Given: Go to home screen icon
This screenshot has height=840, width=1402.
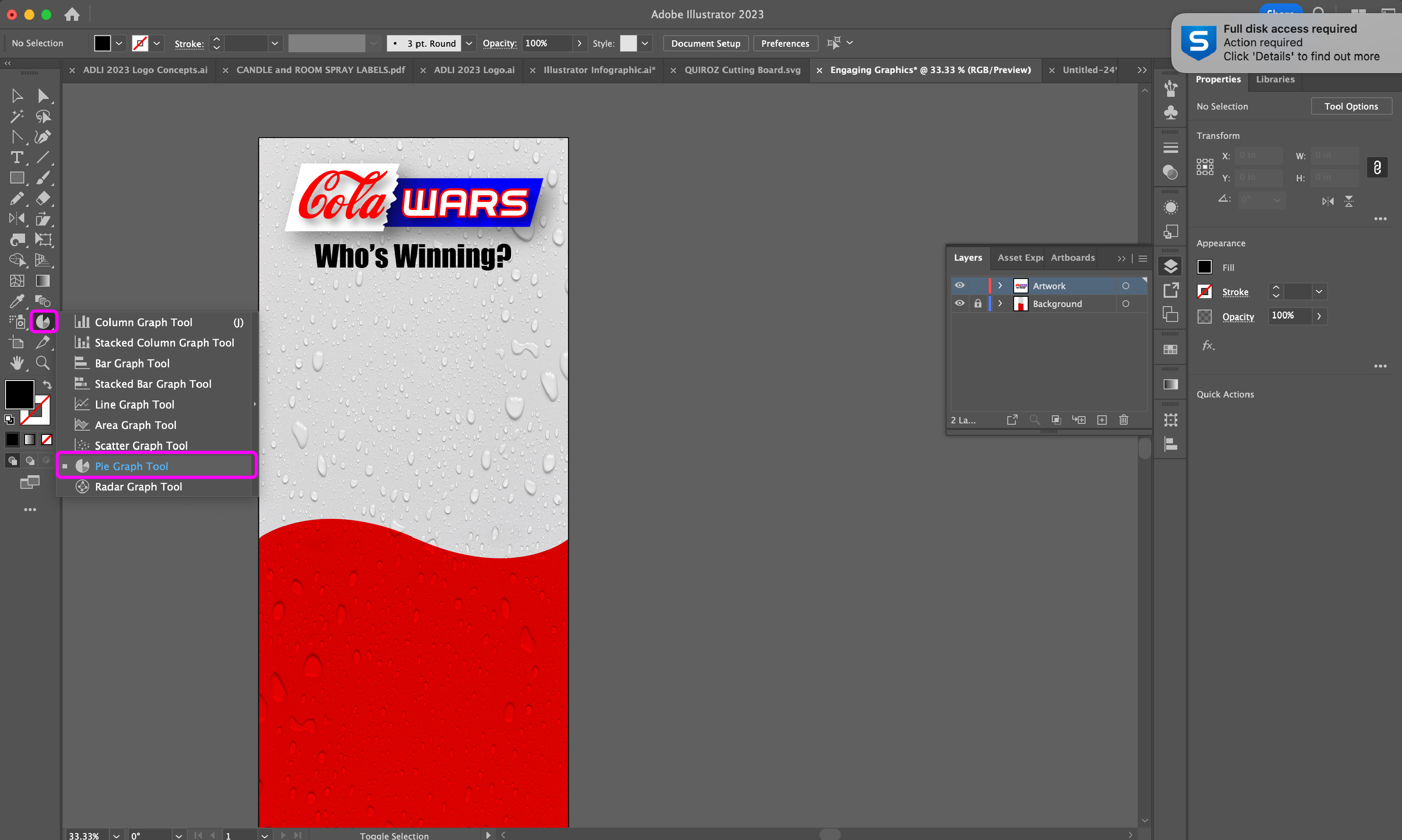Looking at the screenshot, I should [x=72, y=14].
